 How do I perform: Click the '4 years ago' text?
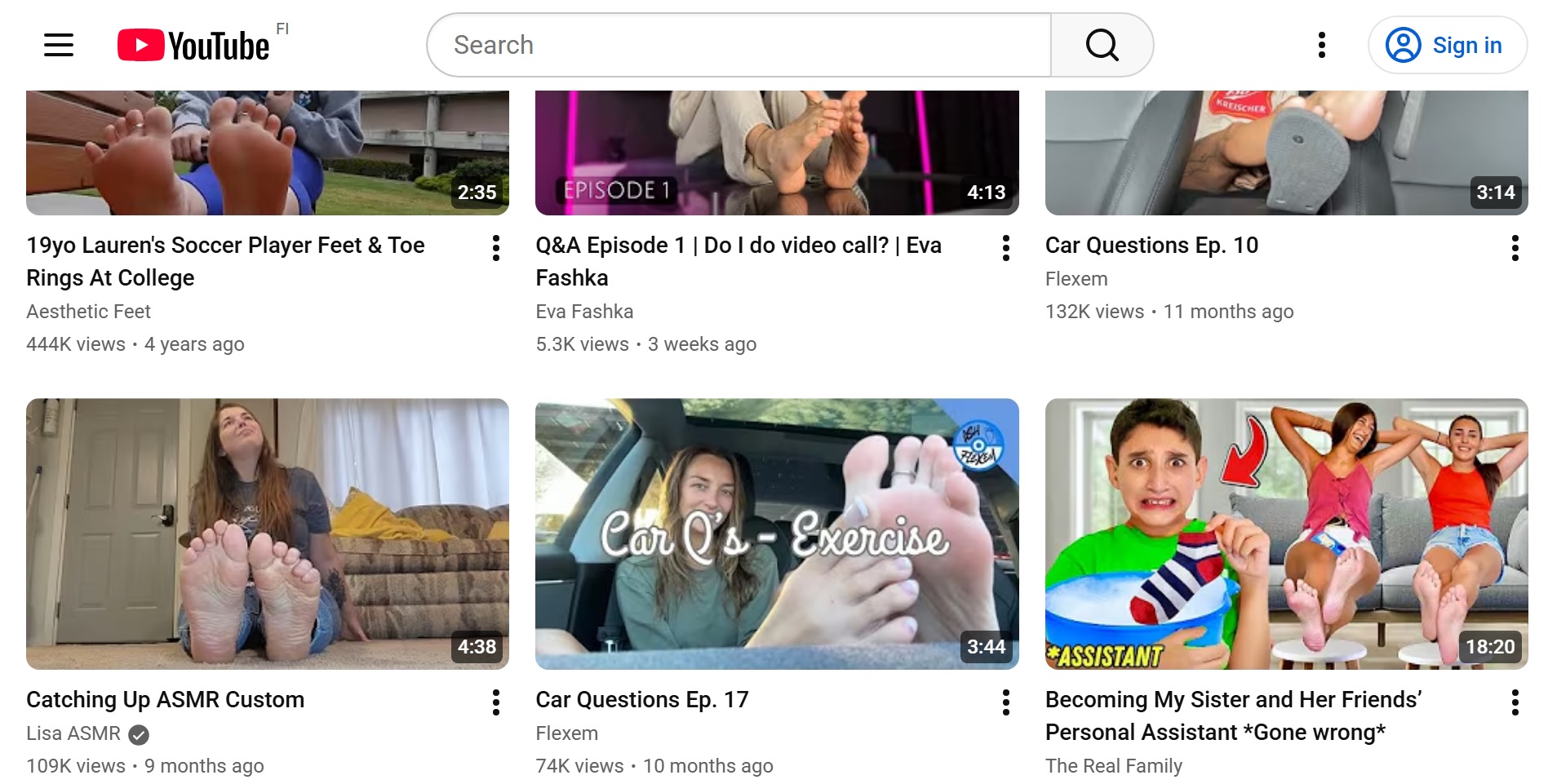pos(194,344)
